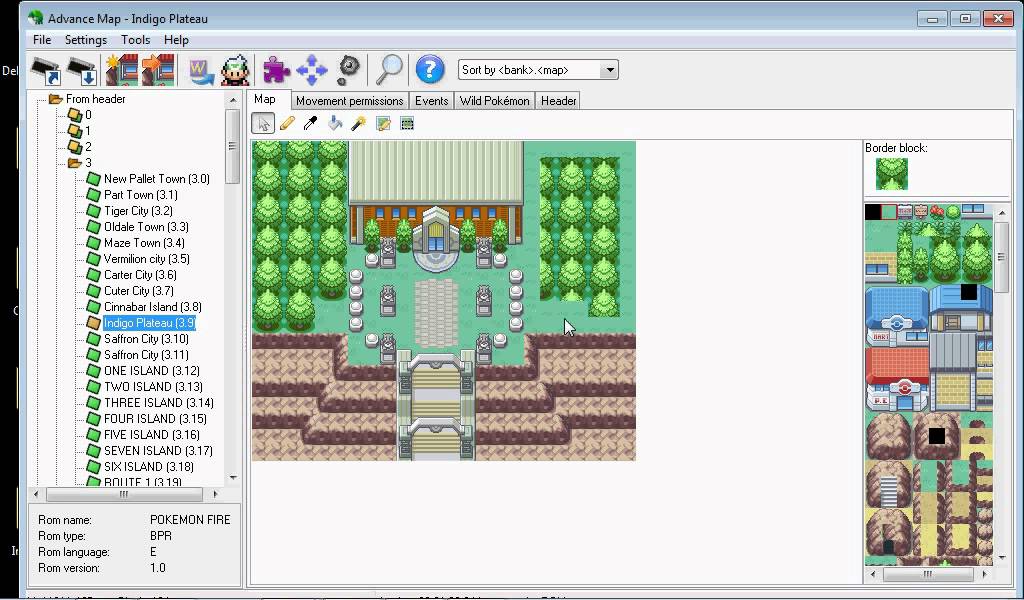Click map tree horizontal scrollbar right arrow
1024x600 pixels.
(x=216, y=494)
